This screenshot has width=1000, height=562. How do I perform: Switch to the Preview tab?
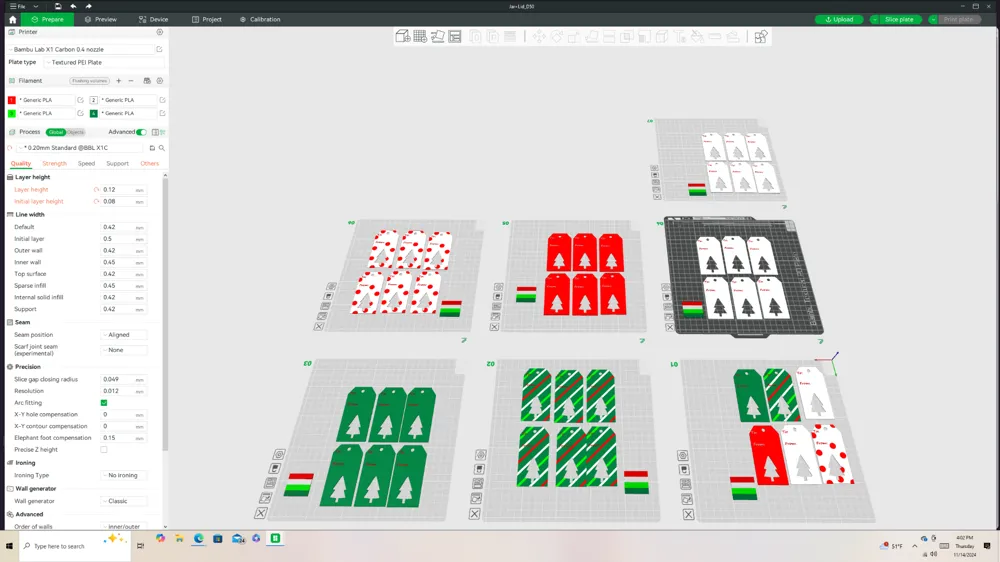click(101, 19)
